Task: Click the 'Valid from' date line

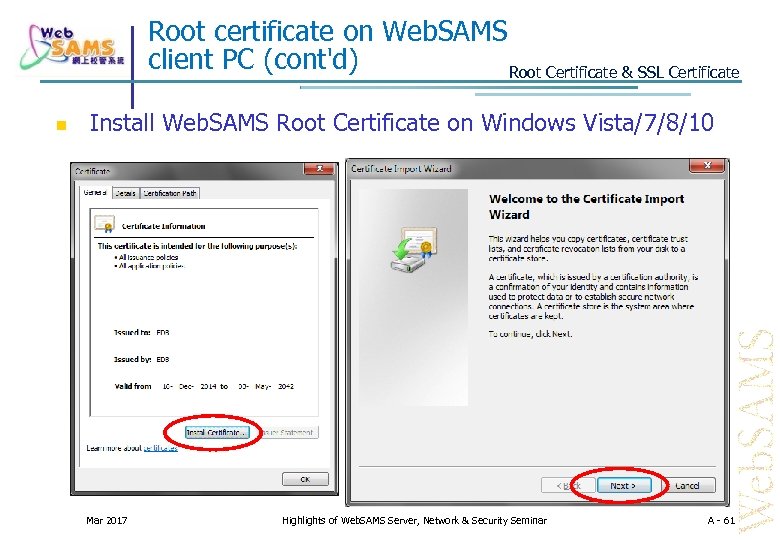Action: pyautogui.click(x=204, y=386)
